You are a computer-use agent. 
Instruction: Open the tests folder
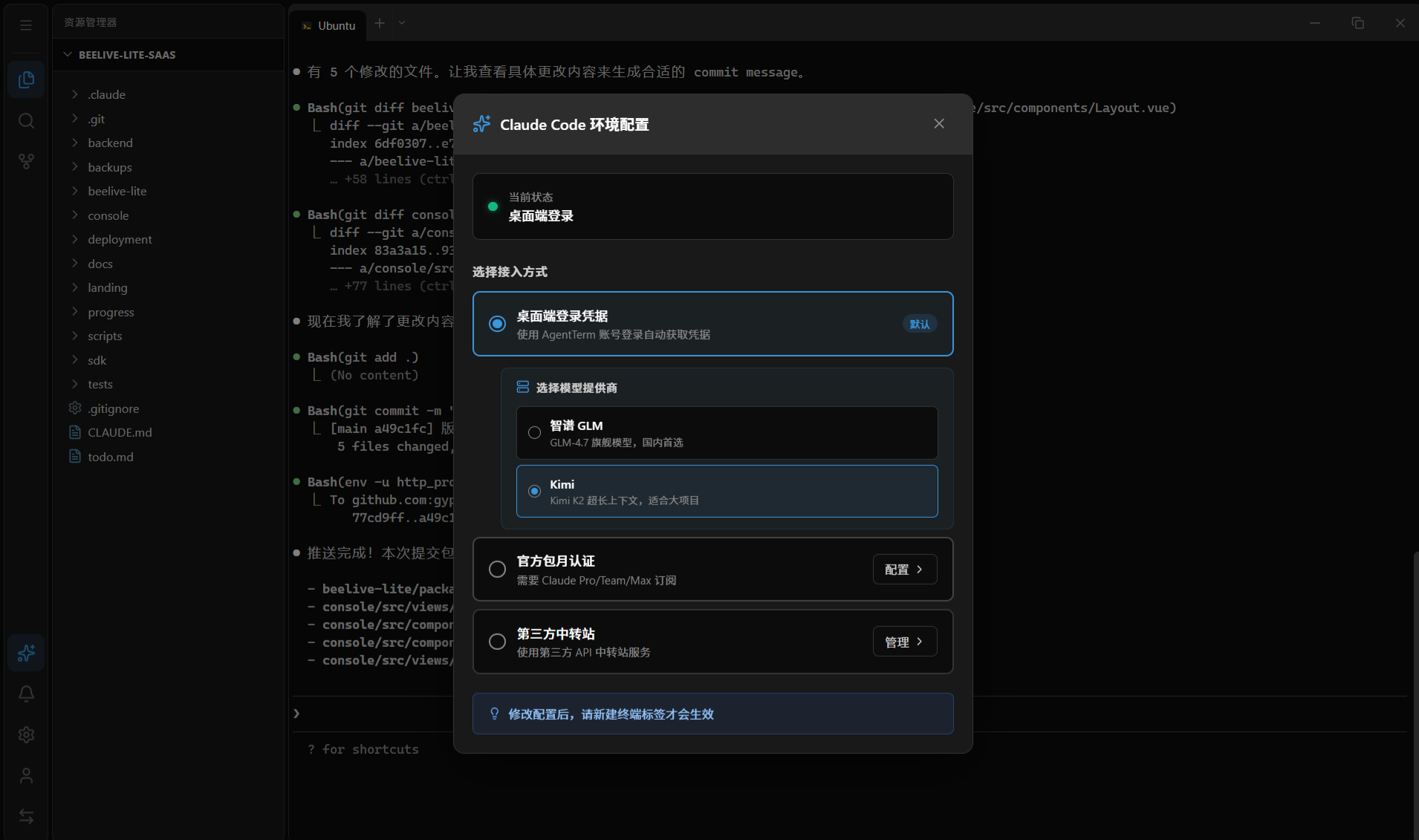(x=169, y=384)
